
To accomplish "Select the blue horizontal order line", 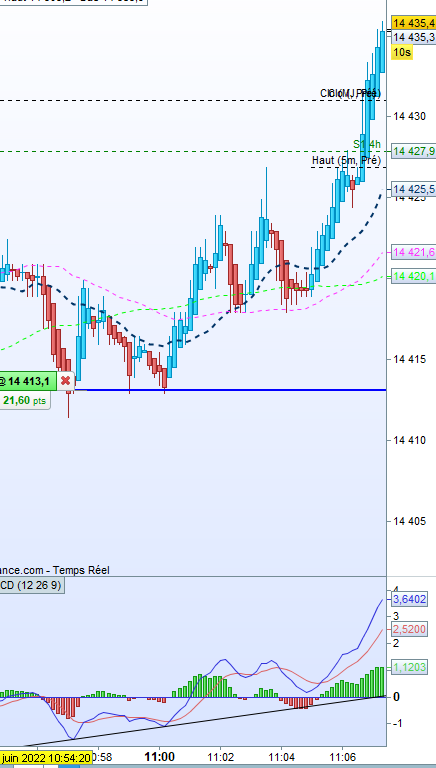I will point(230,390).
